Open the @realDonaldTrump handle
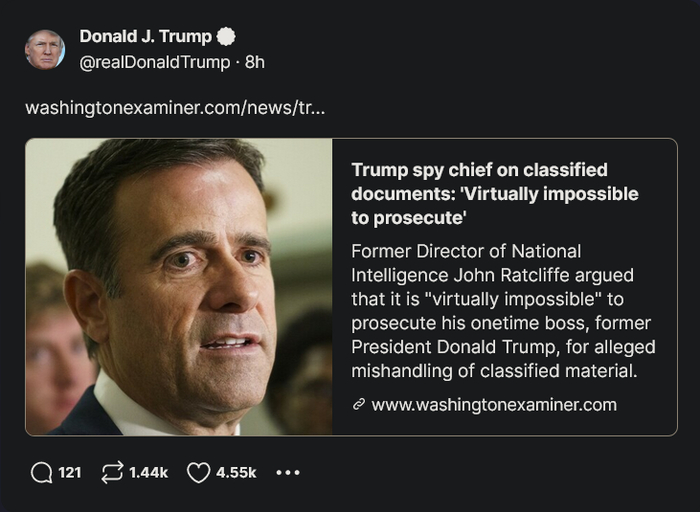Viewport: 700px width, 512px height. click(x=154, y=62)
